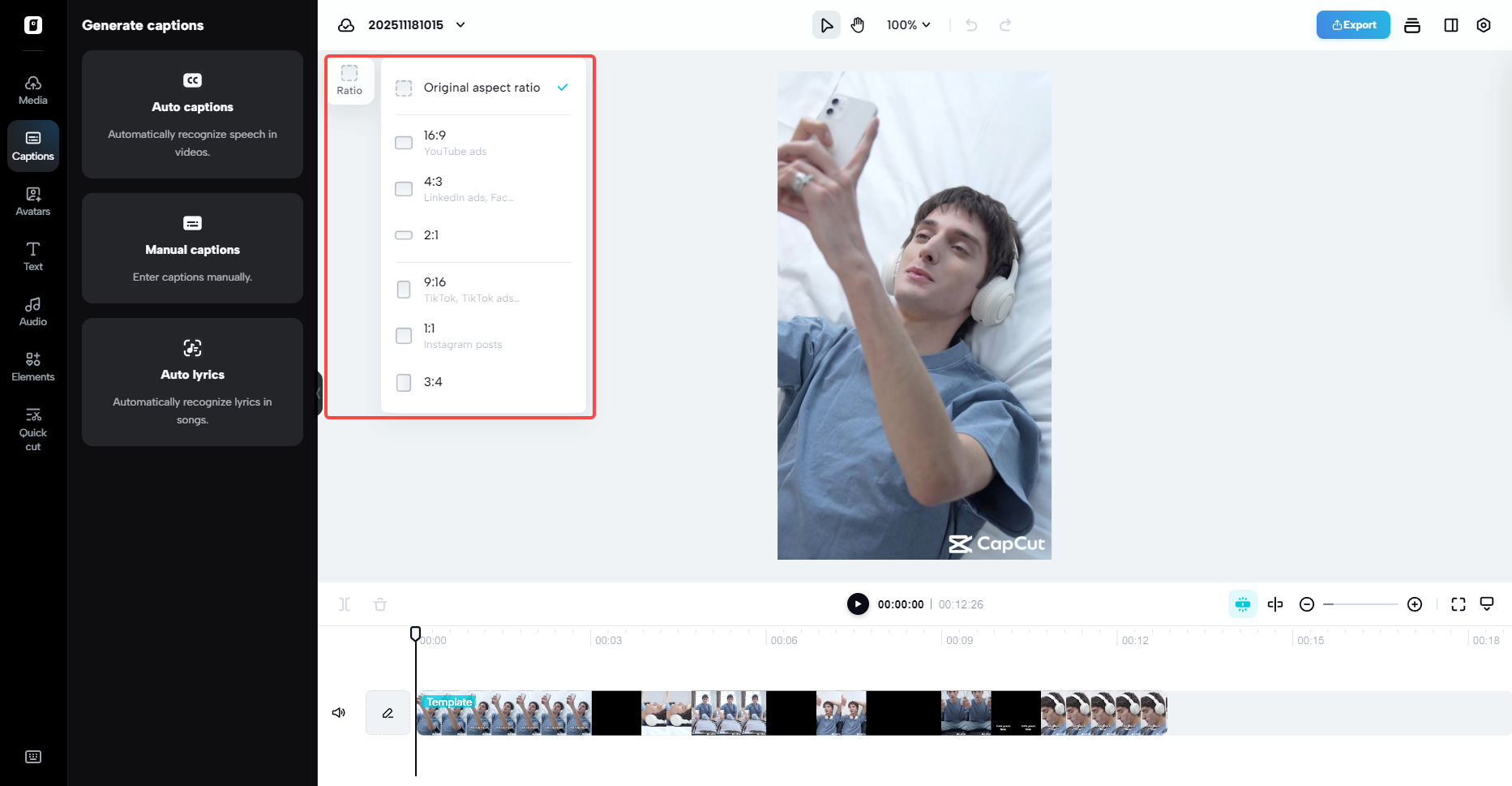This screenshot has height=786, width=1512.
Task: Open the layers stack icon
Action: 1412,25
